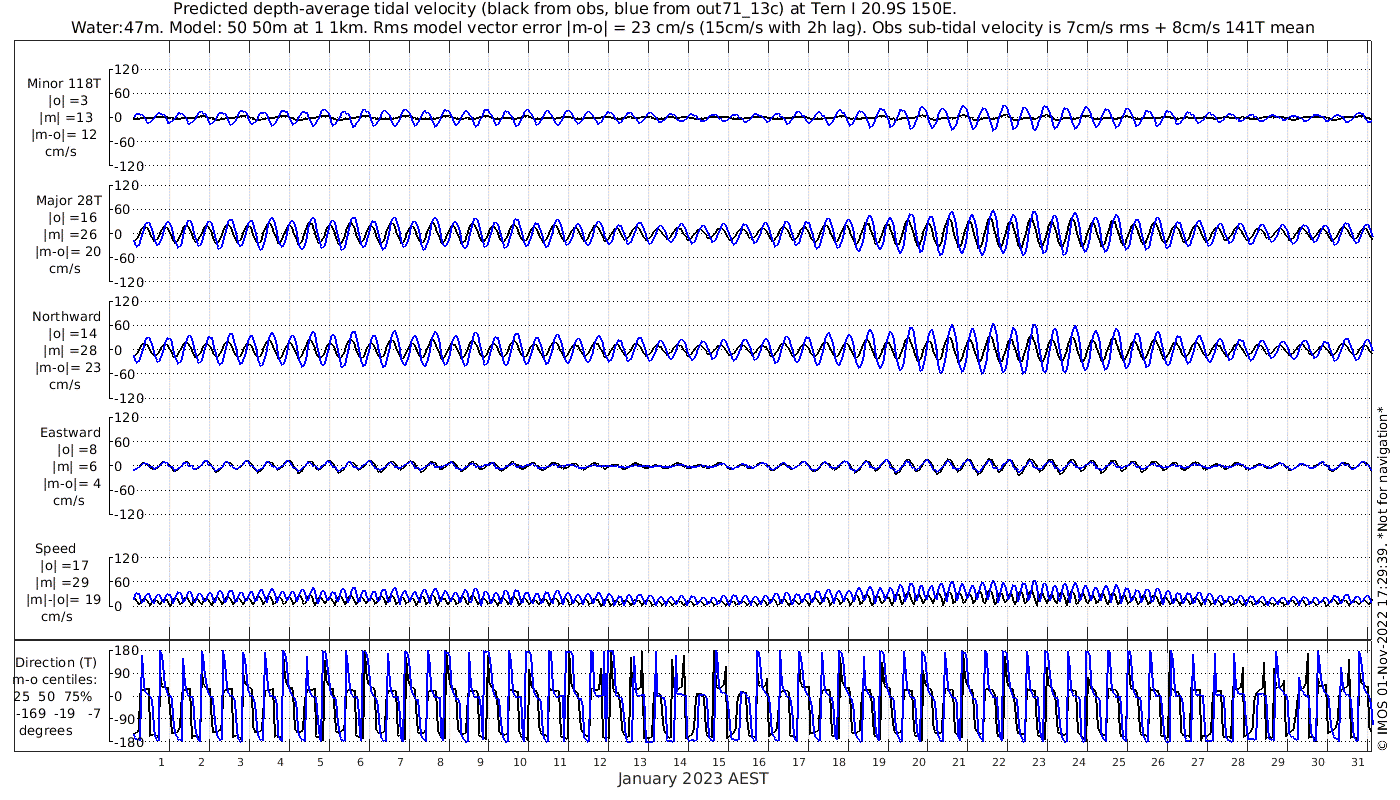1400x800 pixels.
Task: Click the '|m| =6' value in Eastward panel
Action: (73, 467)
